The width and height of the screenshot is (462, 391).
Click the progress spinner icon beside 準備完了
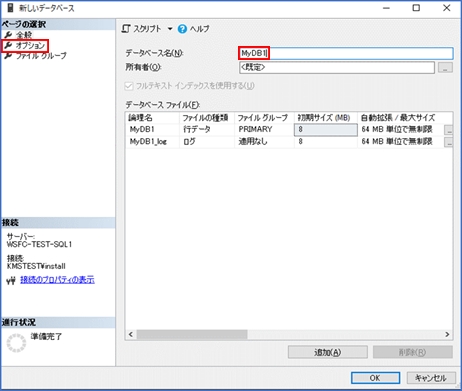16,343
